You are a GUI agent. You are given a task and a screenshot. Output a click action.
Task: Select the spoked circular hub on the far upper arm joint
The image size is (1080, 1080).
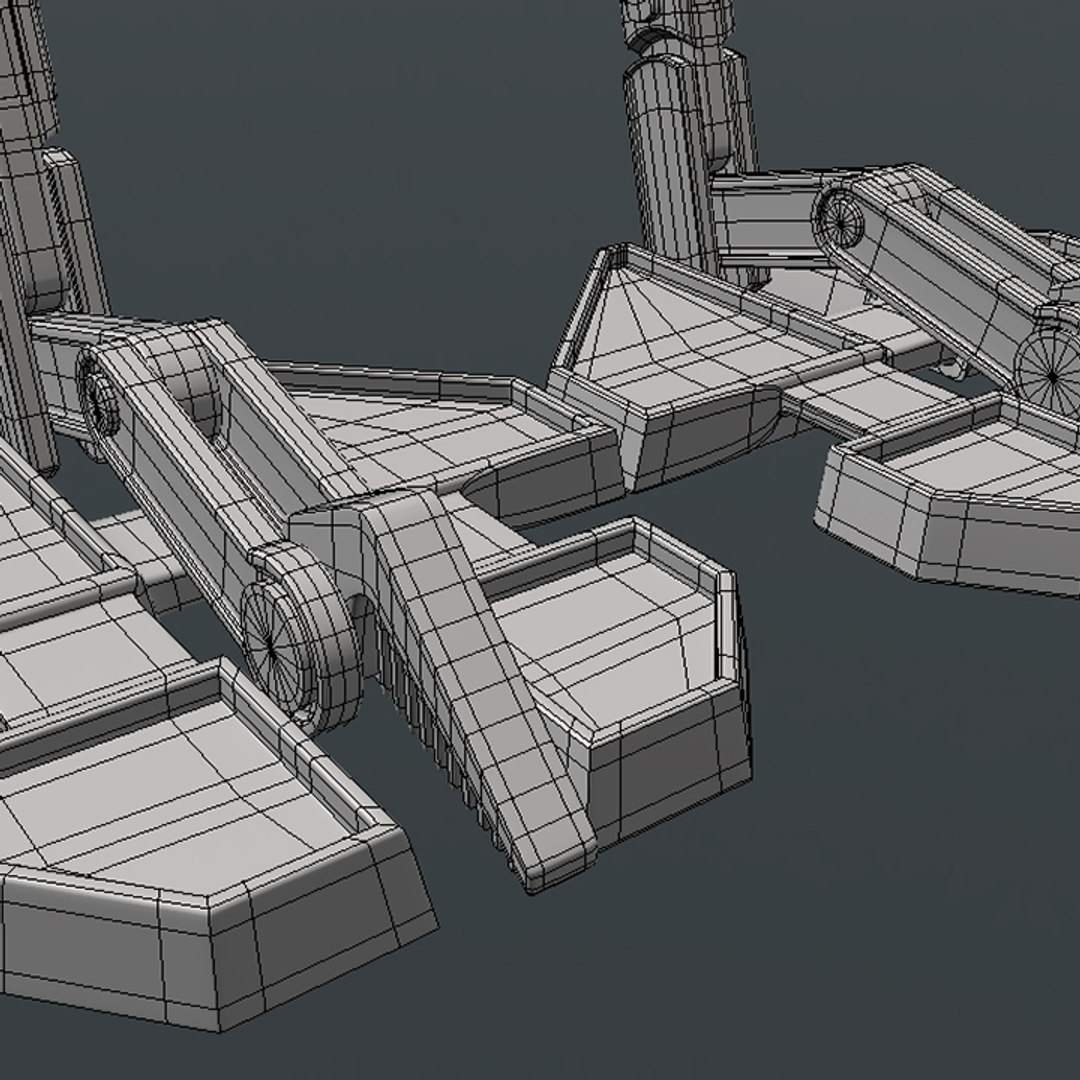click(839, 218)
